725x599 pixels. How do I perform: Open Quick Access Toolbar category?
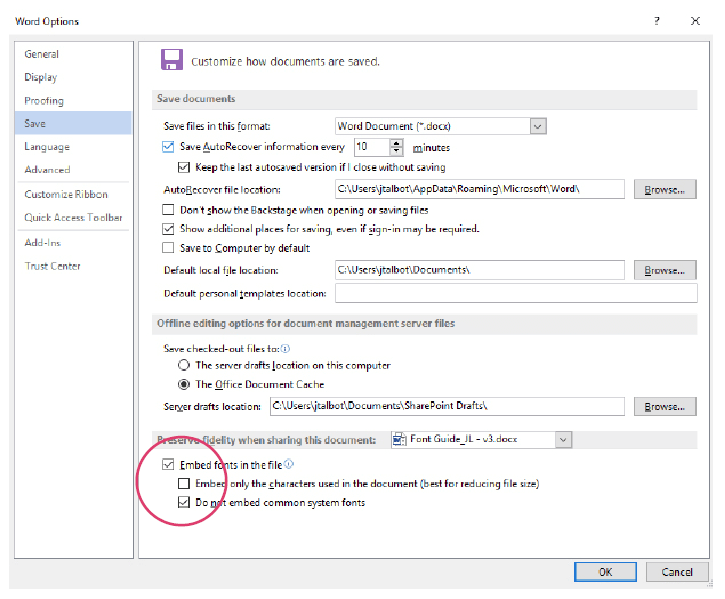pyautogui.click(x=73, y=217)
